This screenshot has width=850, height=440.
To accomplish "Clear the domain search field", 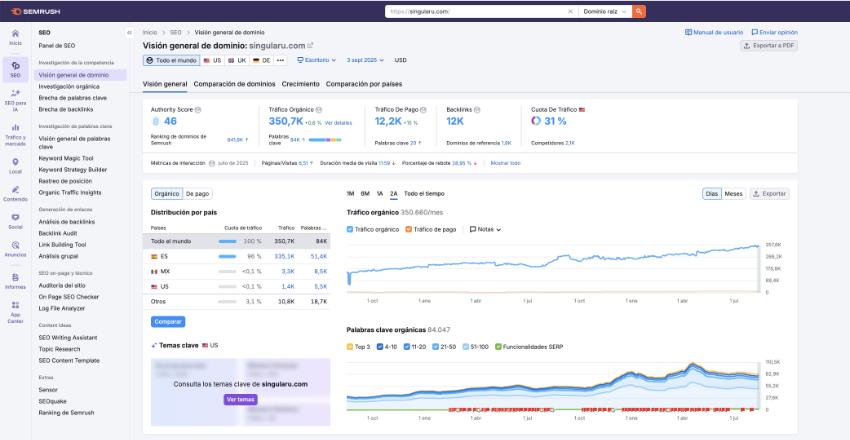I will pos(570,11).
